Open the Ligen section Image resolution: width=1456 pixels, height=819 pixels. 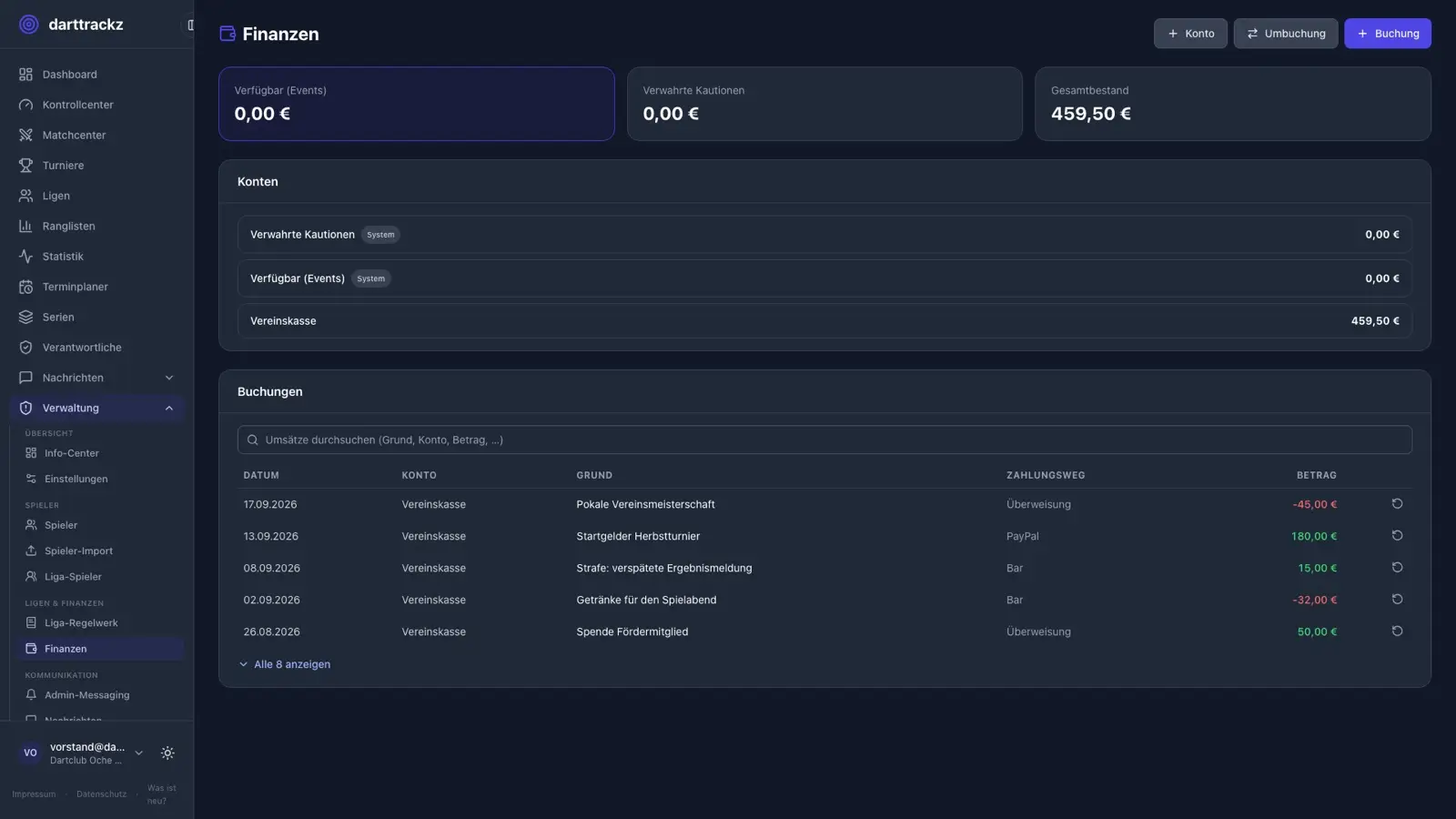point(96,196)
